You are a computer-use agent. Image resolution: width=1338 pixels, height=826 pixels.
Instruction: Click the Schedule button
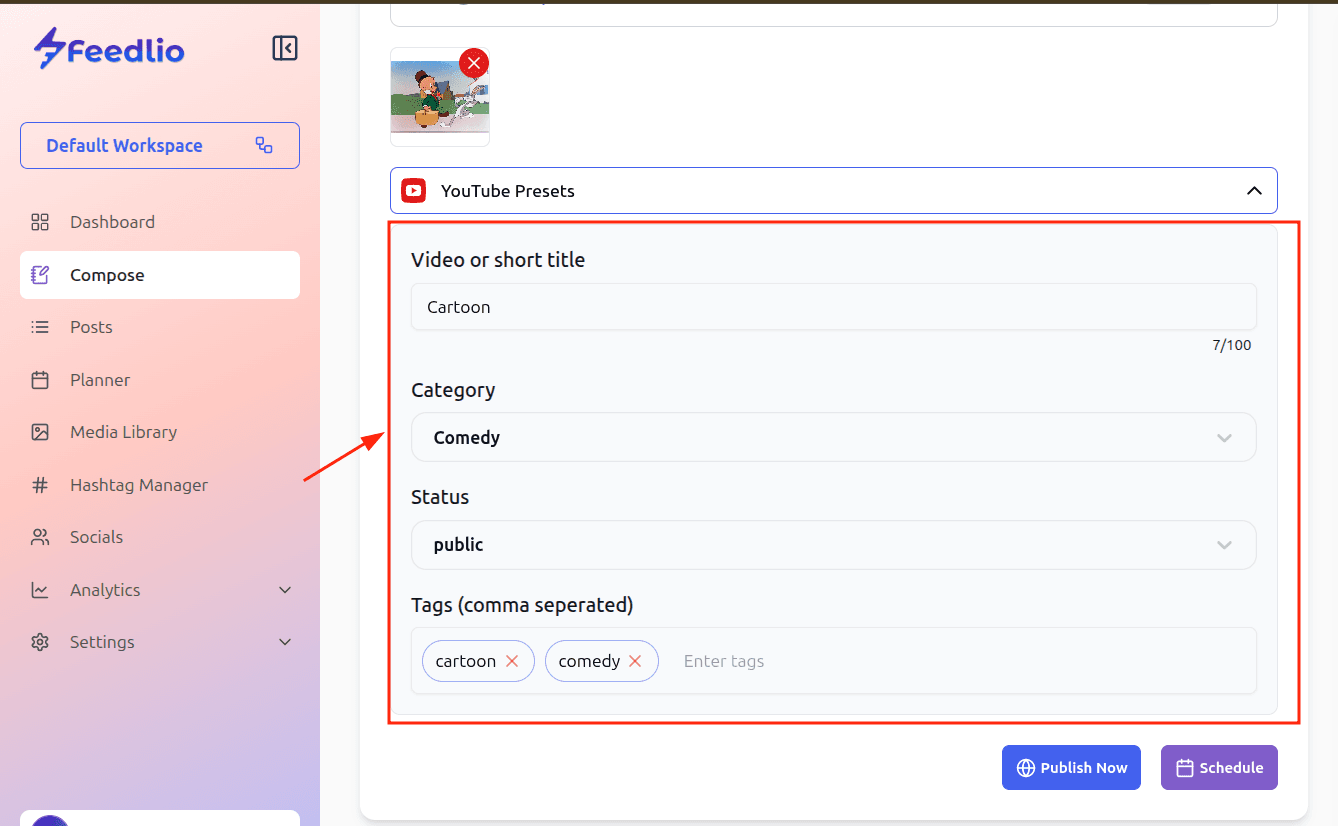point(1219,768)
